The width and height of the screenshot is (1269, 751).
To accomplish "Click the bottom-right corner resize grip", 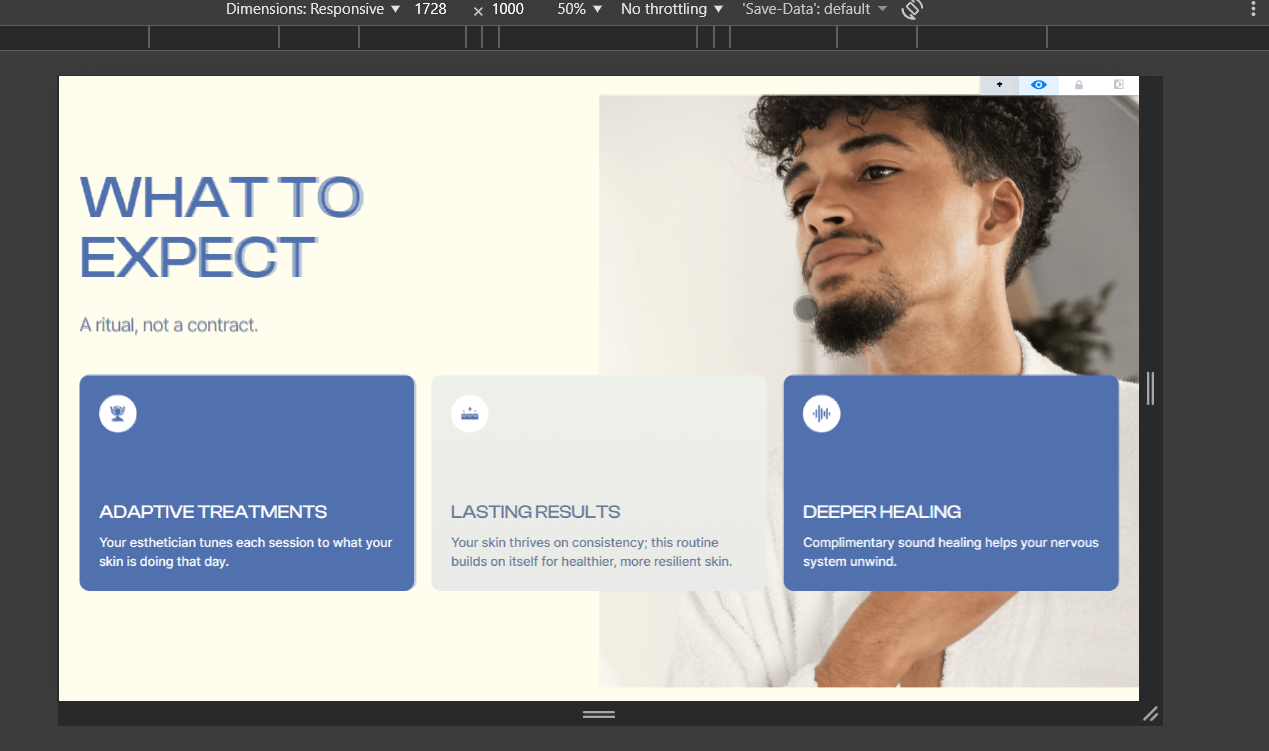I will [x=1151, y=714].
